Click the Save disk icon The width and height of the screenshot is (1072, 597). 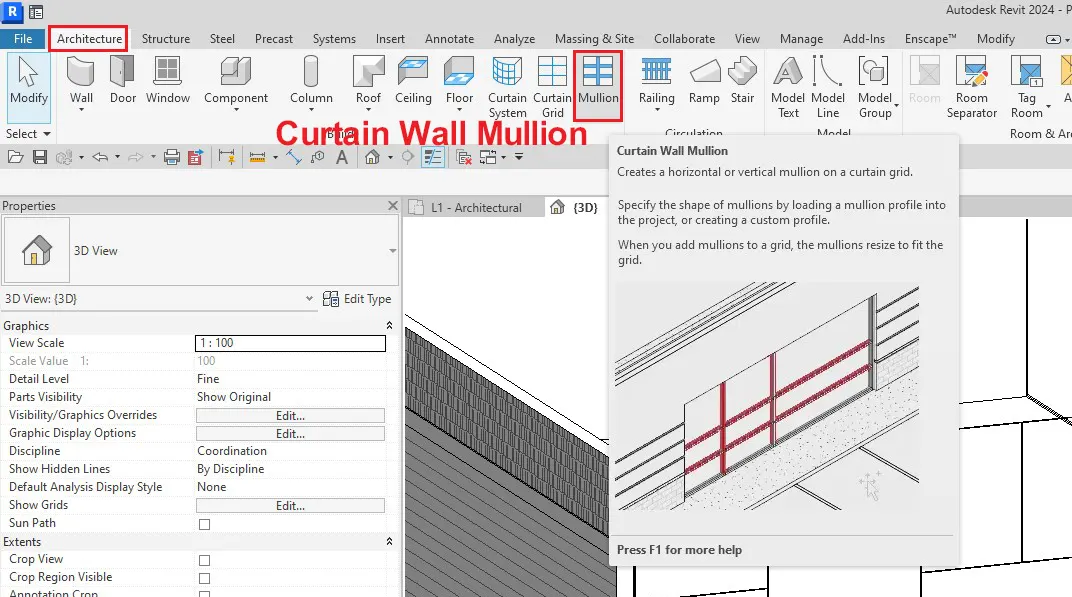tap(40, 157)
